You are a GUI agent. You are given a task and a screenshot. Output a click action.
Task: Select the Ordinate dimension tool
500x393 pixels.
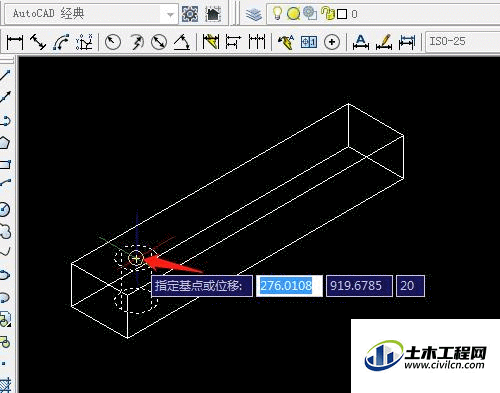point(84,42)
